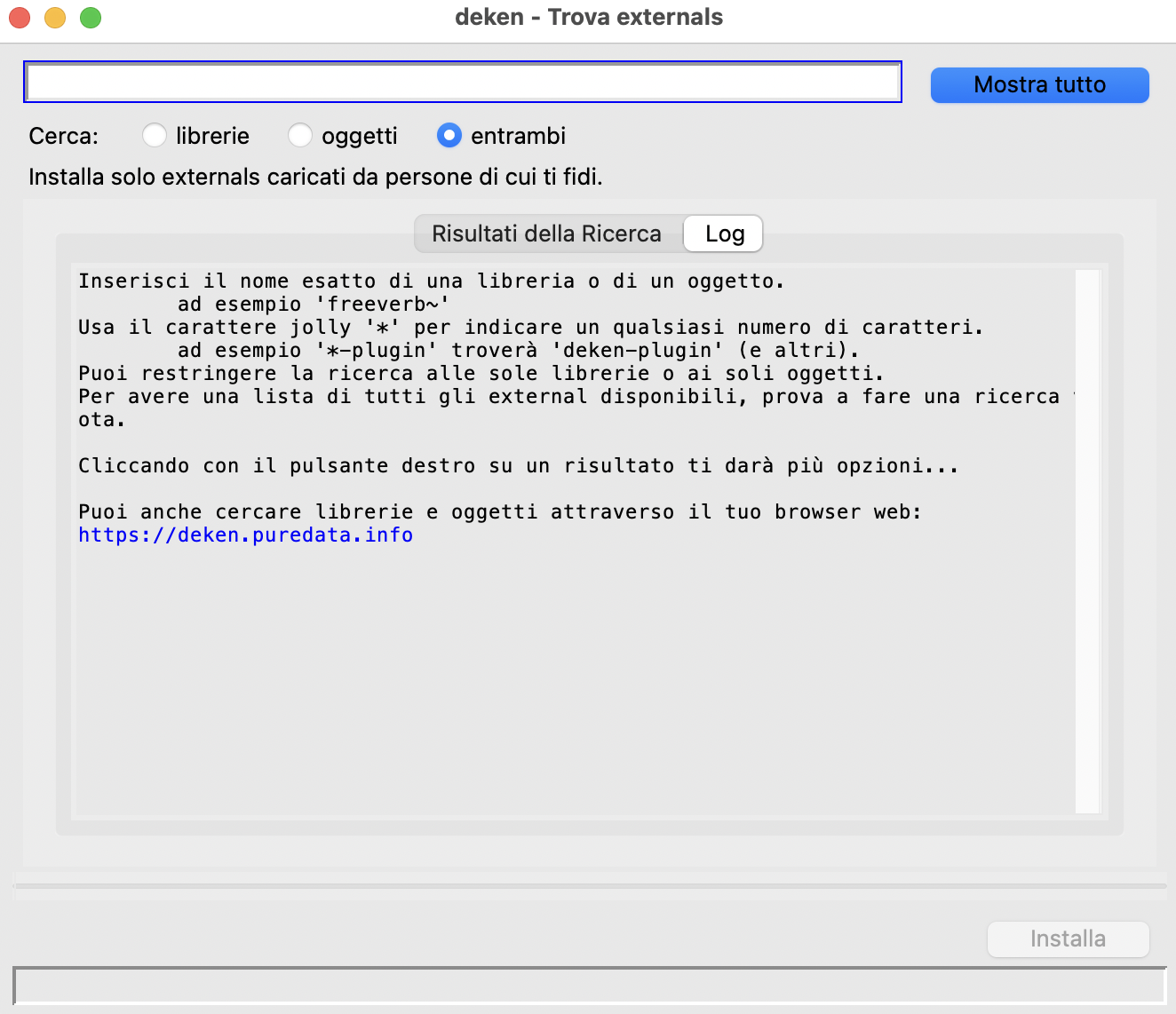
Task: Click the line "Puoi anche cercare librerie"
Action: click(x=500, y=511)
